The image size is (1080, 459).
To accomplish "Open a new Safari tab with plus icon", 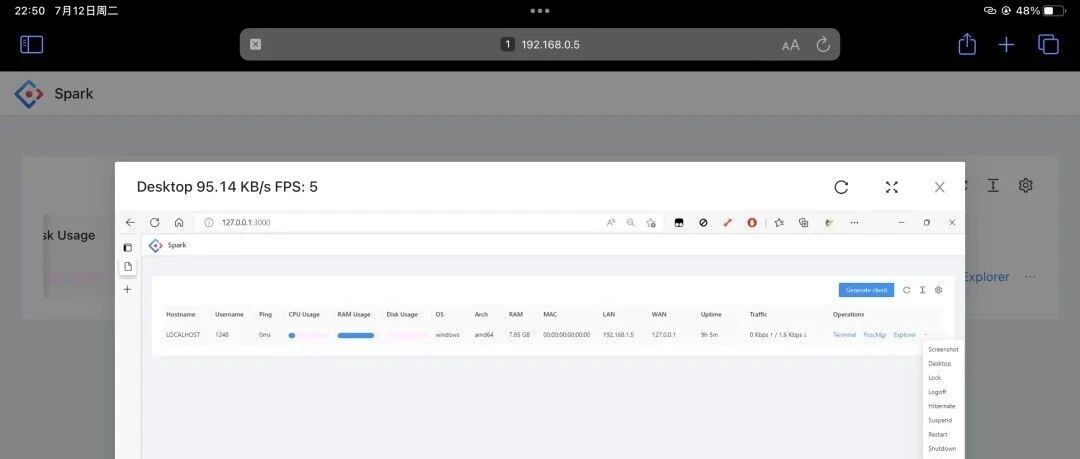I will tap(1006, 45).
